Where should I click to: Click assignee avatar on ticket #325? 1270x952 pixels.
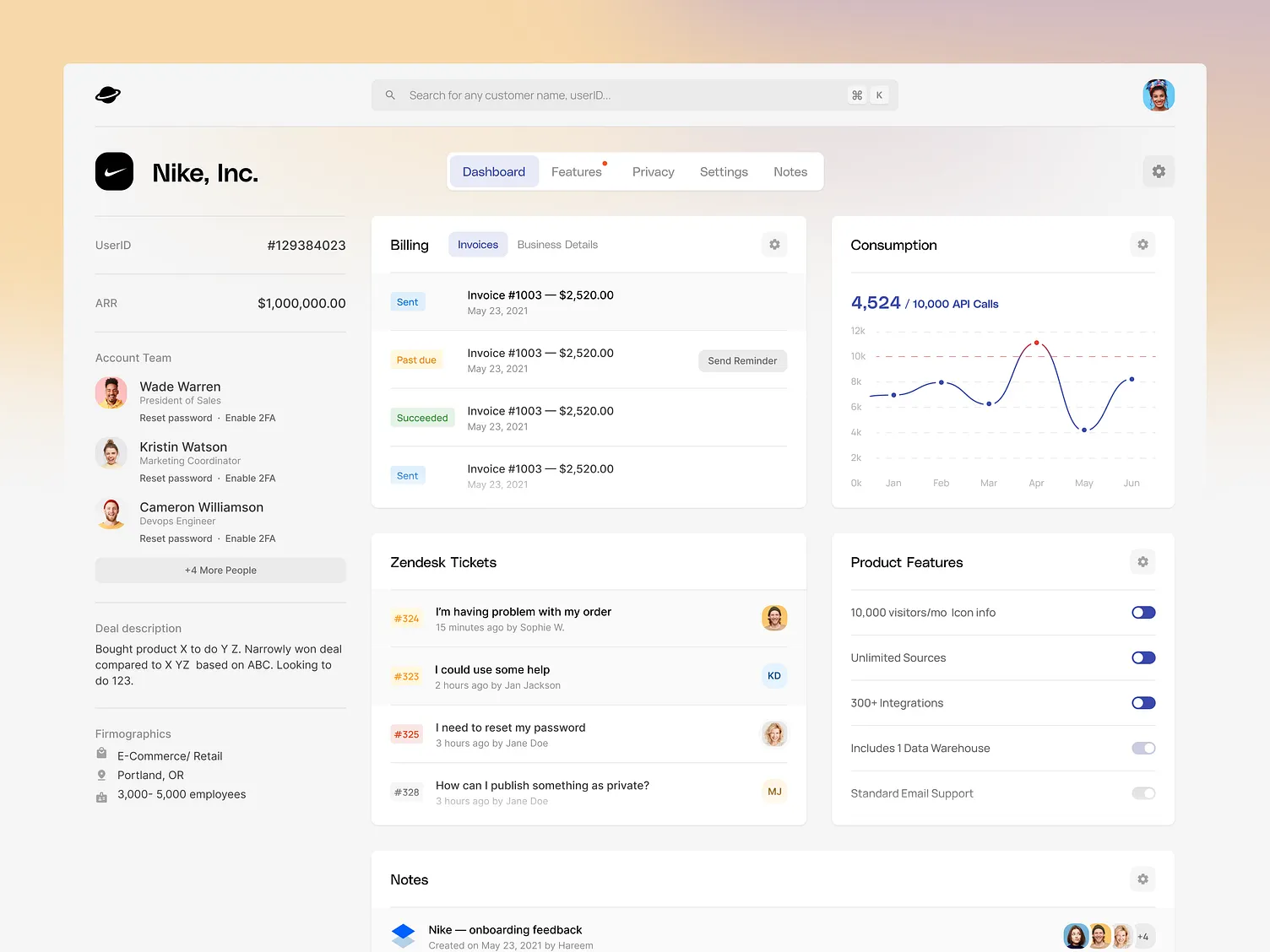774,733
